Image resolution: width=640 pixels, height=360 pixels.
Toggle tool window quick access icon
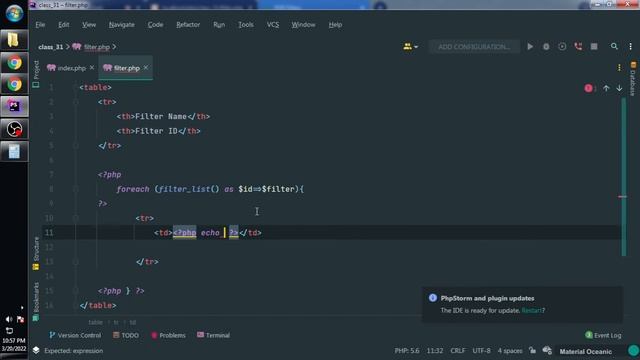tap(36, 350)
